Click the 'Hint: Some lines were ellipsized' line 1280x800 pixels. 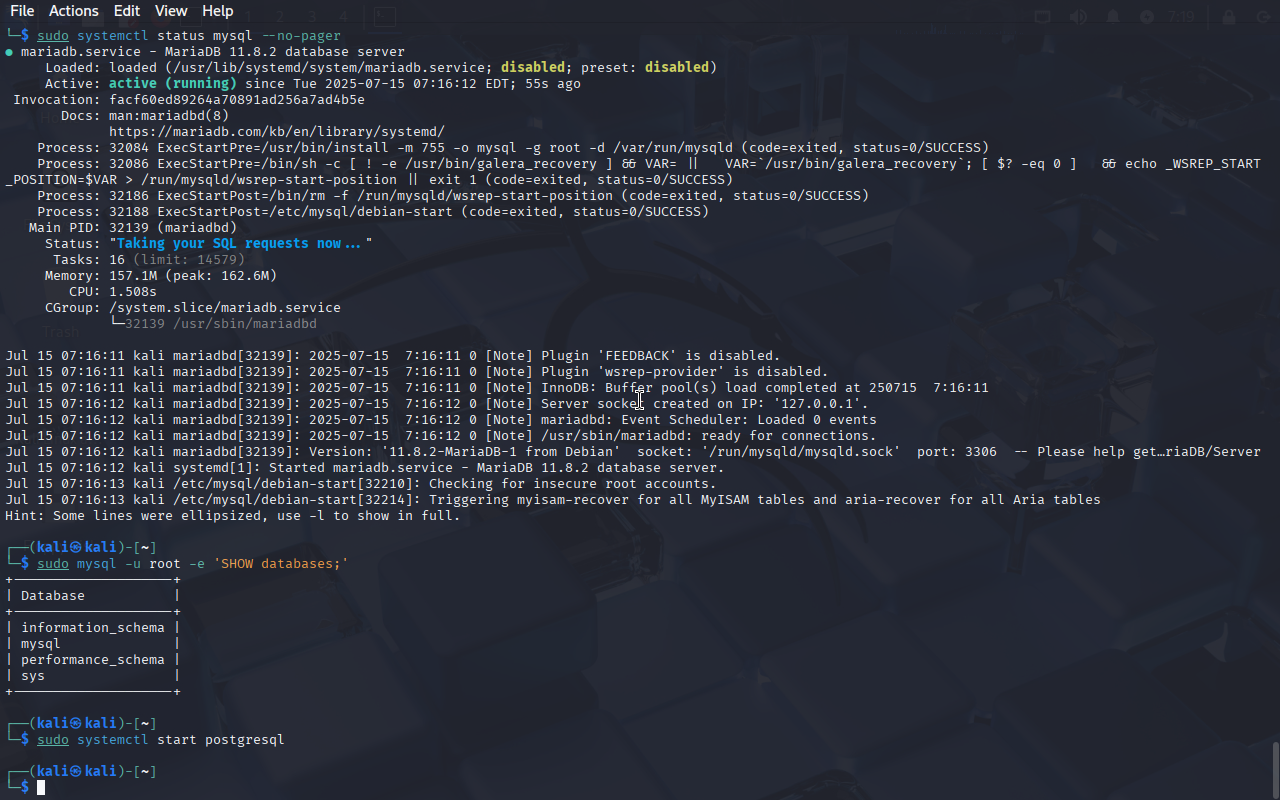pyautogui.click(x=233, y=516)
